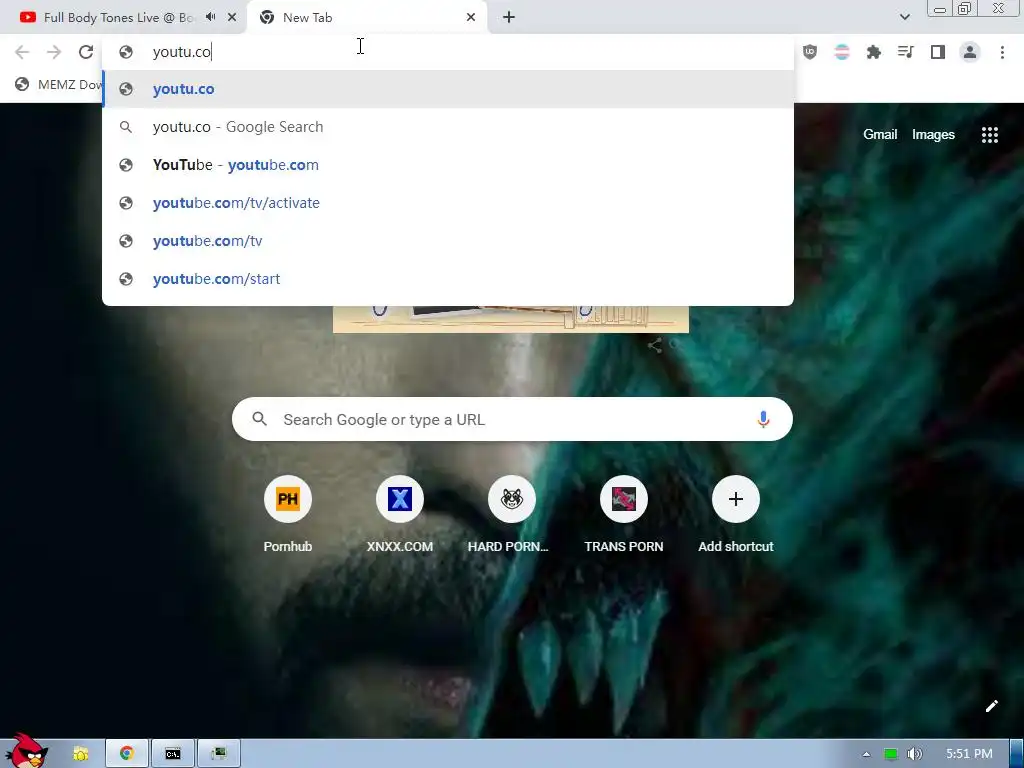
Task: Pick the YouTube - youtube.com suggestion
Action: [x=448, y=165]
